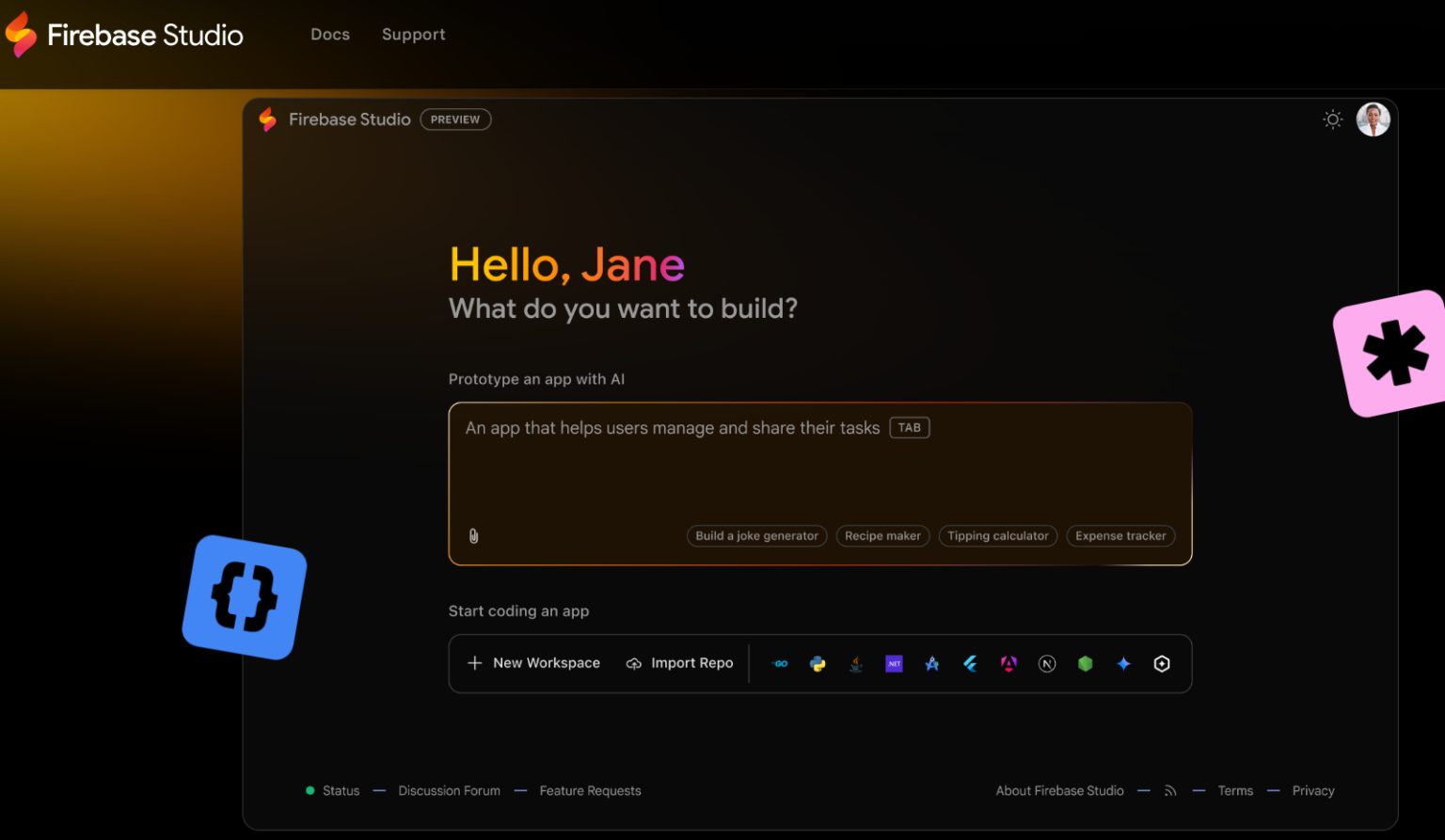The image size is (1445, 840).
Task: Click the paperclip attachment icon
Action: [x=473, y=535]
